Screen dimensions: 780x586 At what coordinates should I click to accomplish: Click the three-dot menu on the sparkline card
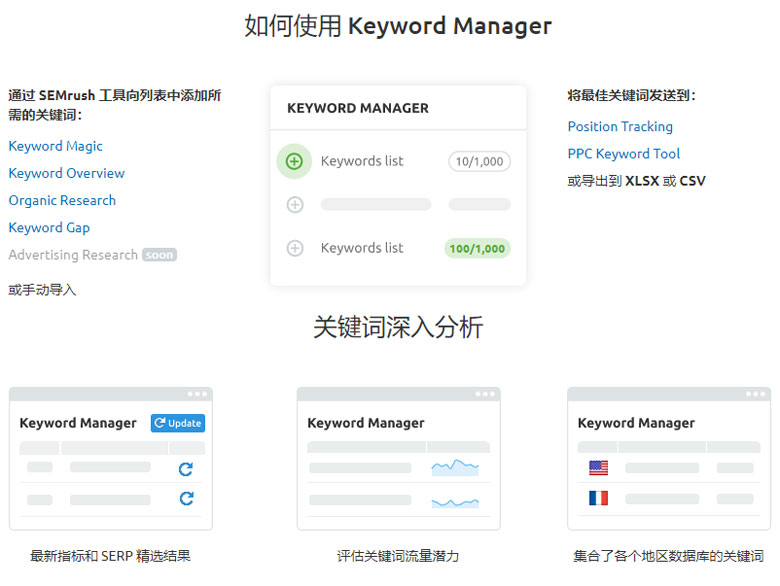(x=485, y=394)
